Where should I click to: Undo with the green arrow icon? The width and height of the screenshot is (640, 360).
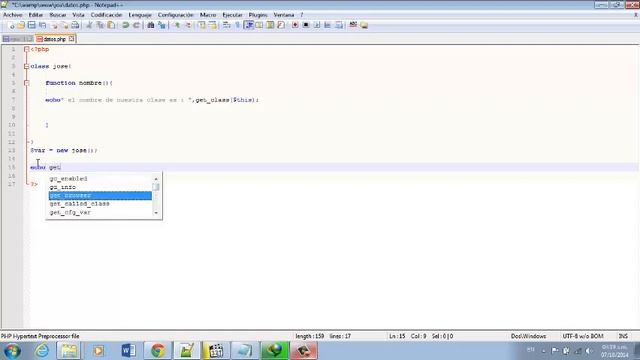click(125, 25)
